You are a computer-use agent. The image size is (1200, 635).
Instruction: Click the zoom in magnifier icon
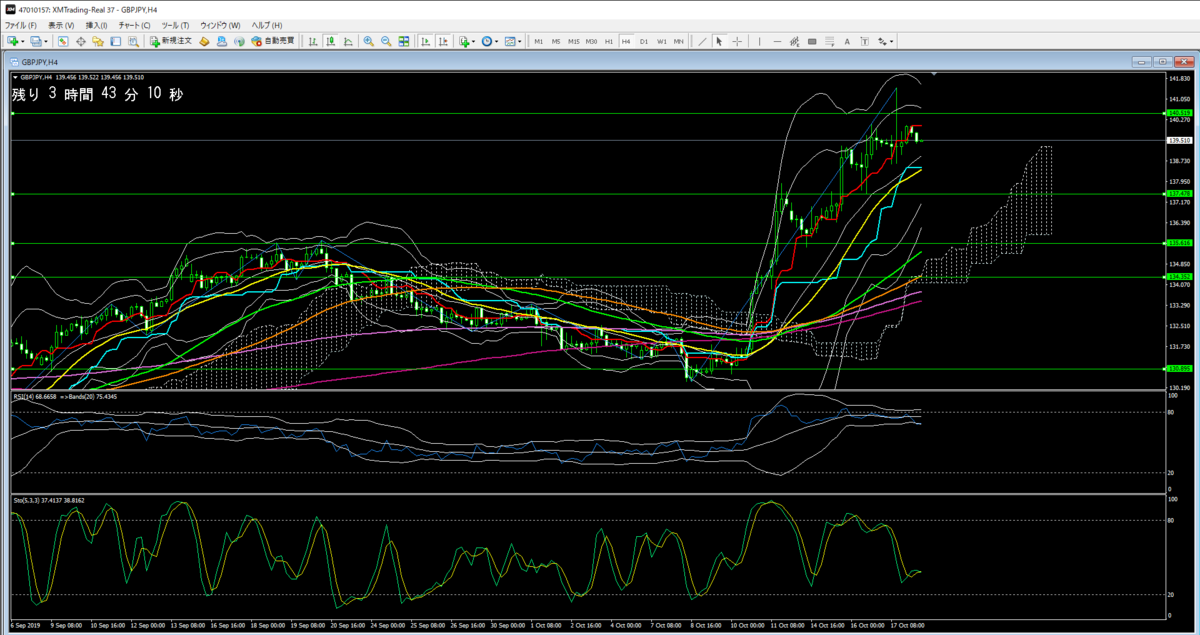(368, 41)
